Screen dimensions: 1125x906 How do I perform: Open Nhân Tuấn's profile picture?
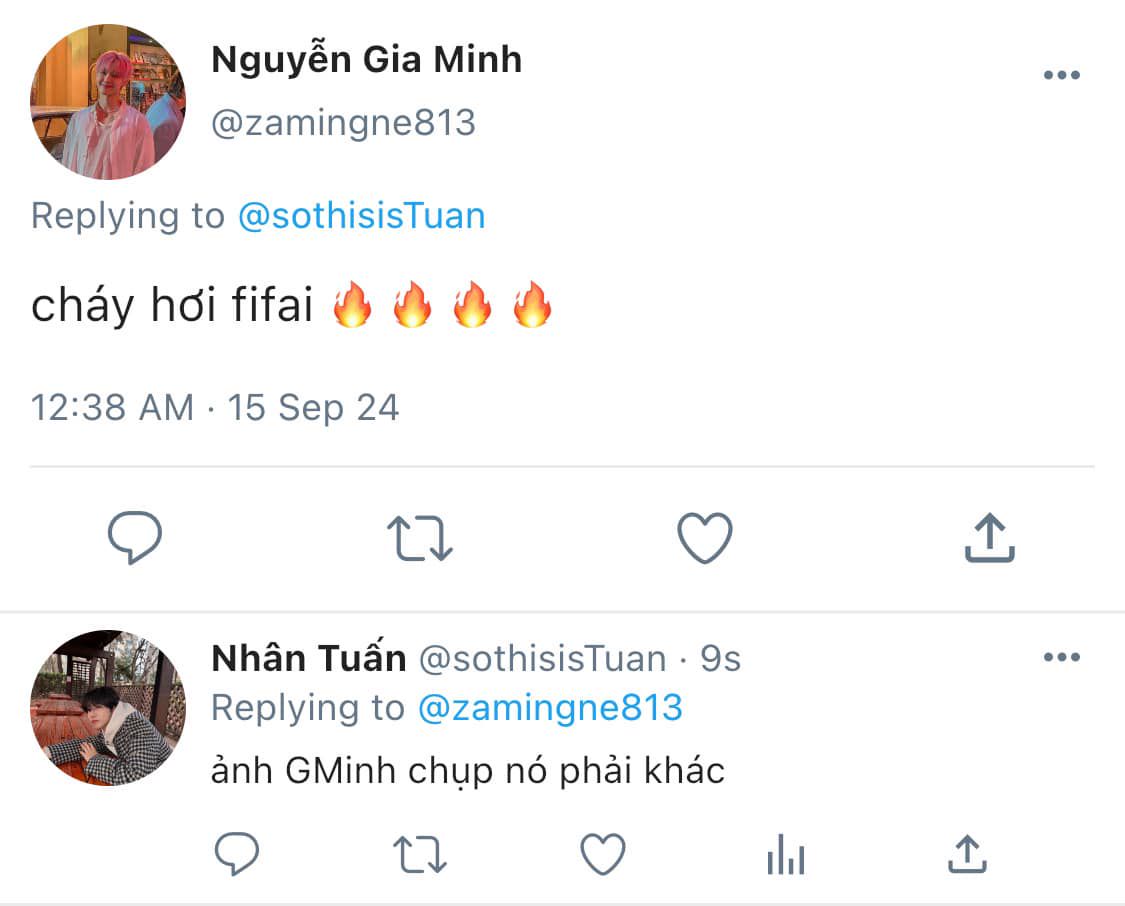pos(108,707)
